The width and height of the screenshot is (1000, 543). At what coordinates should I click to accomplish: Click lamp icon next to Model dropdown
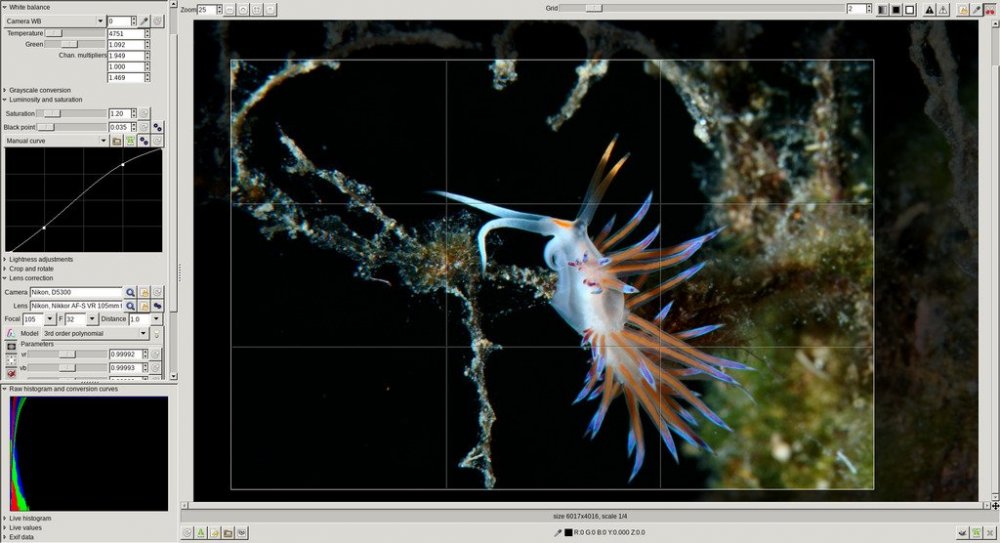click(156, 334)
